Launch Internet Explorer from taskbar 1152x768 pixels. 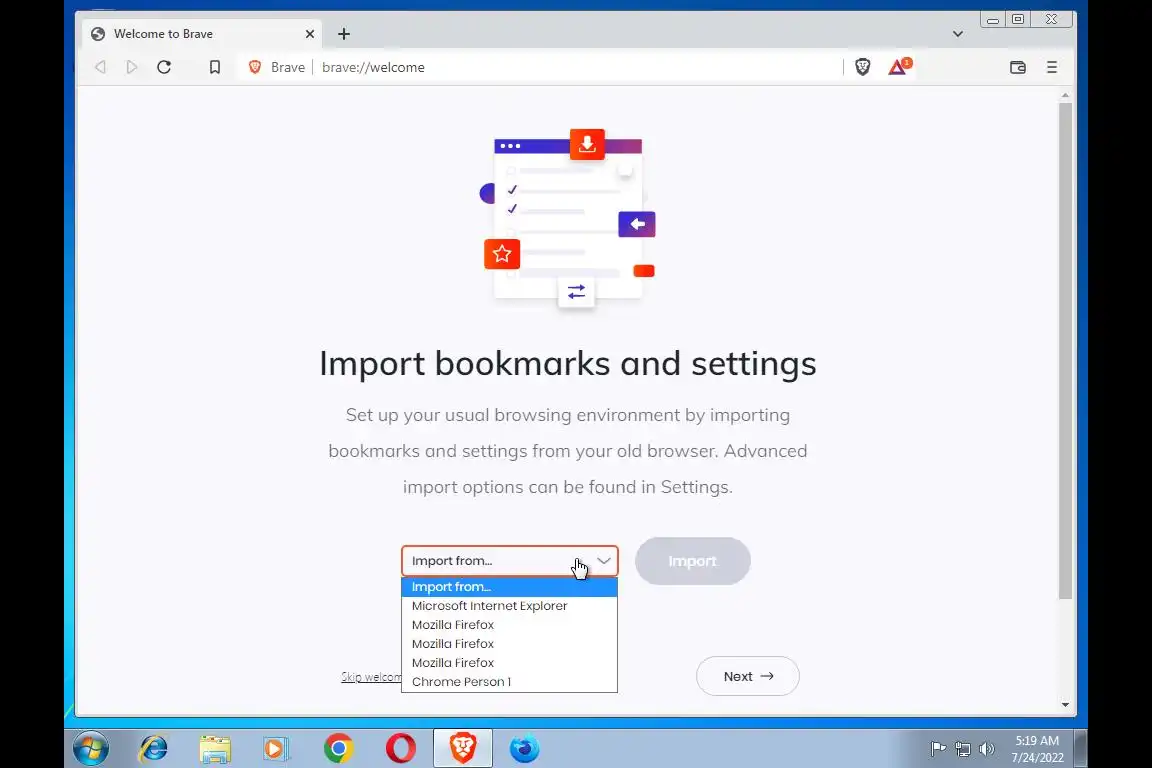point(154,749)
